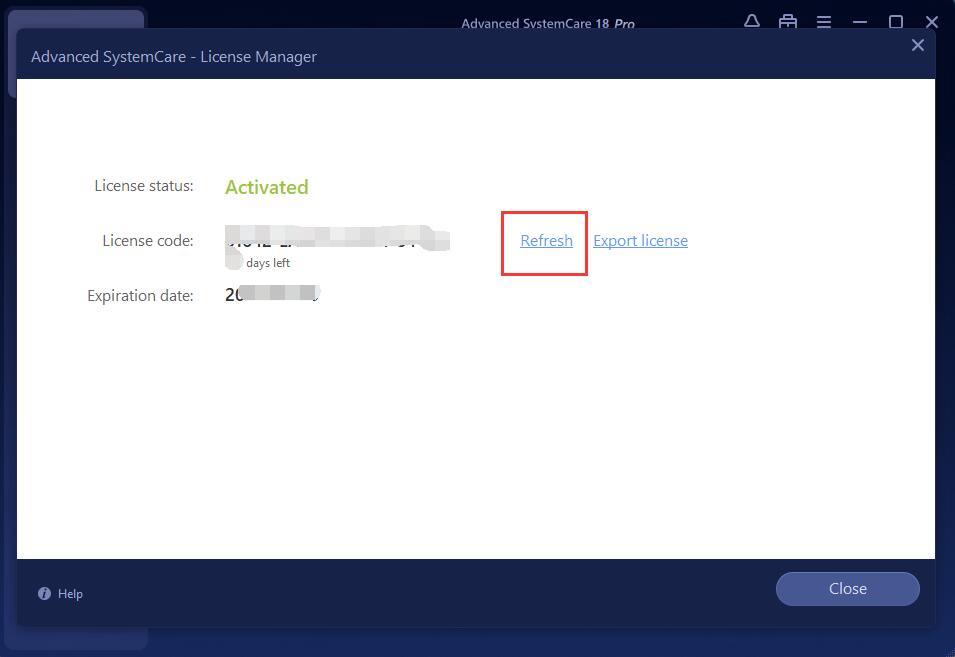Close the License Manager dialog with X
Screen dimensions: 955x657
pos(918,45)
